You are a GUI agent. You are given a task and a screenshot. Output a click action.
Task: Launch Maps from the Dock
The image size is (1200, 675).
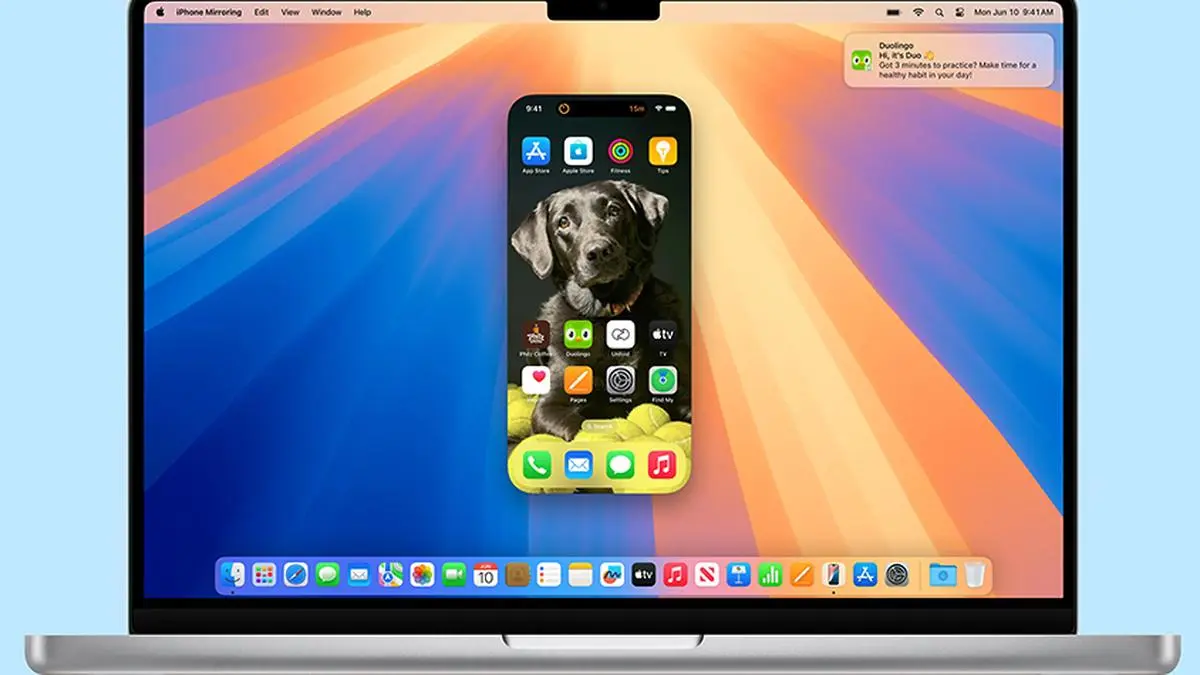click(x=391, y=574)
